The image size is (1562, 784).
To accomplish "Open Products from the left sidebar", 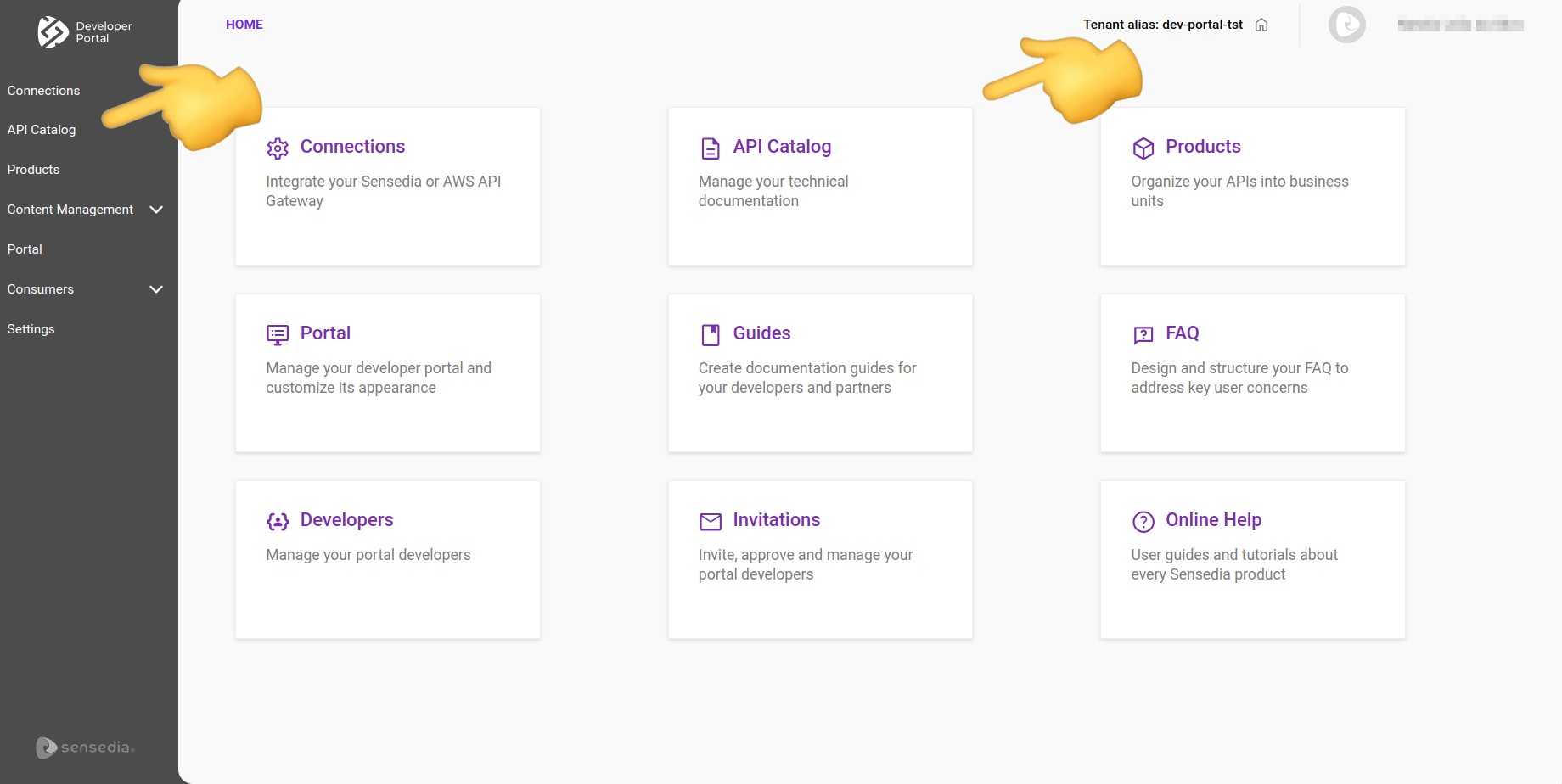I will pyautogui.click(x=33, y=169).
